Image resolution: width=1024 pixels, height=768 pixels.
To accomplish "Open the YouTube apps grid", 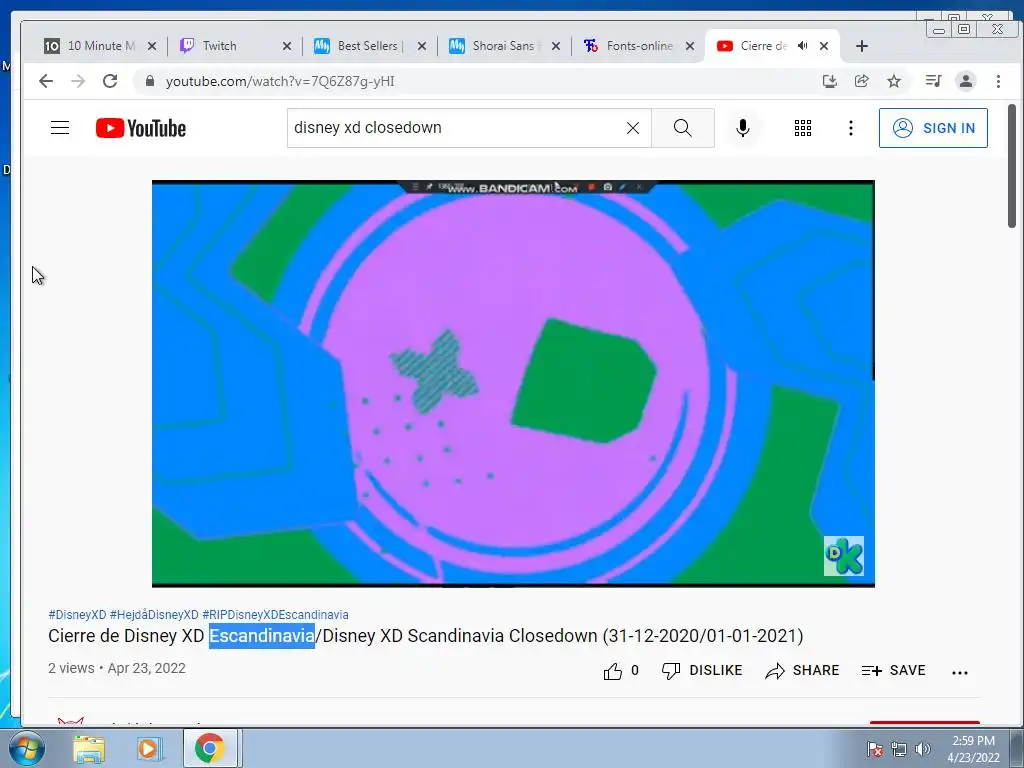I will click(x=803, y=128).
